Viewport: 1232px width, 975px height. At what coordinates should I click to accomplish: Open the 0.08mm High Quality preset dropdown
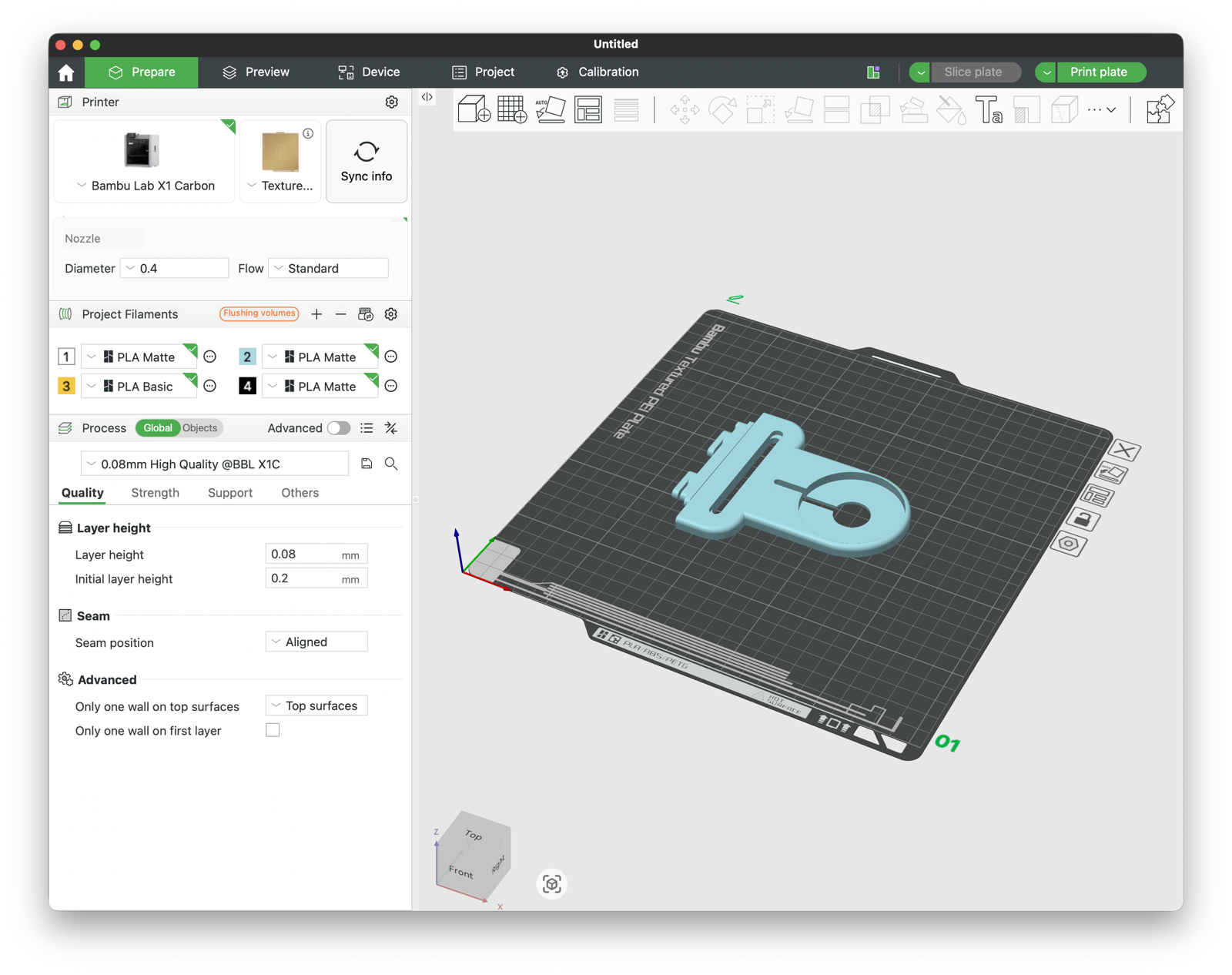(215, 464)
